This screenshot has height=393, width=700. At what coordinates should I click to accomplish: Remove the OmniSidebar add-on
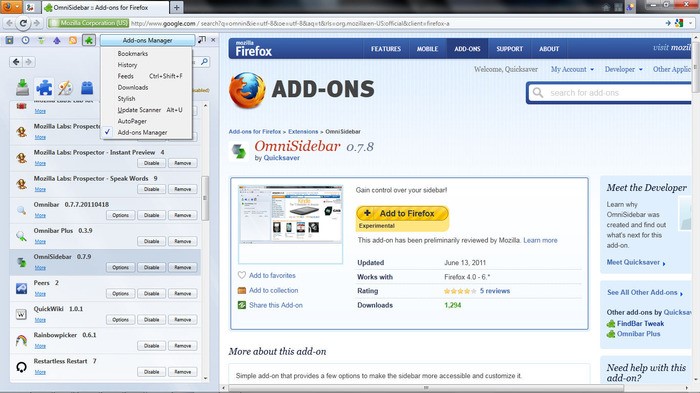point(183,268)
